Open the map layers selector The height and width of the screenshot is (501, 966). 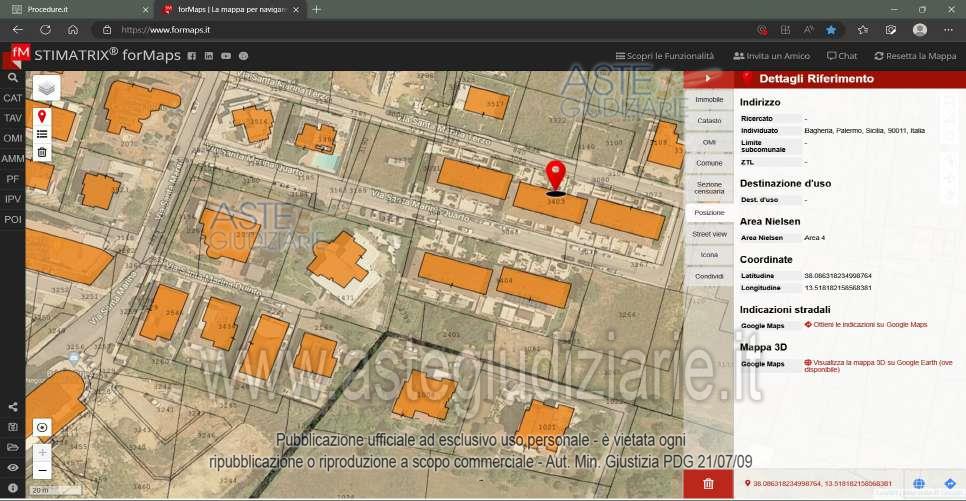click(x=46, y=89)
